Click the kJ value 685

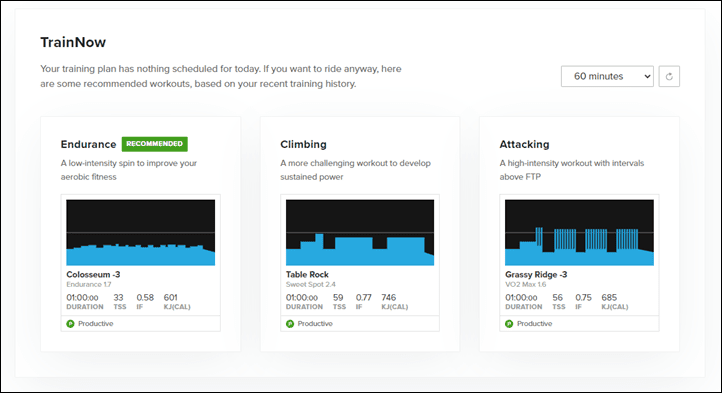(x=609, y=298)
